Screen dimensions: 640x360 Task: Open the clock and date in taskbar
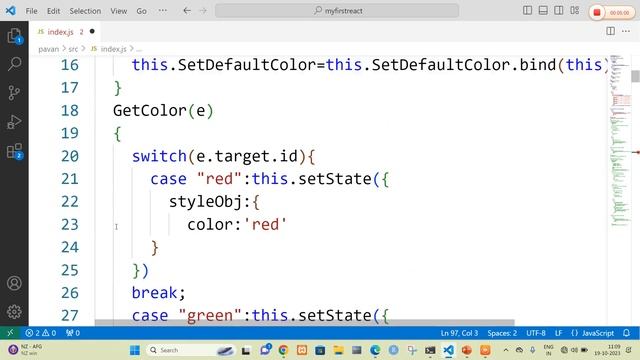click(607, 350)
